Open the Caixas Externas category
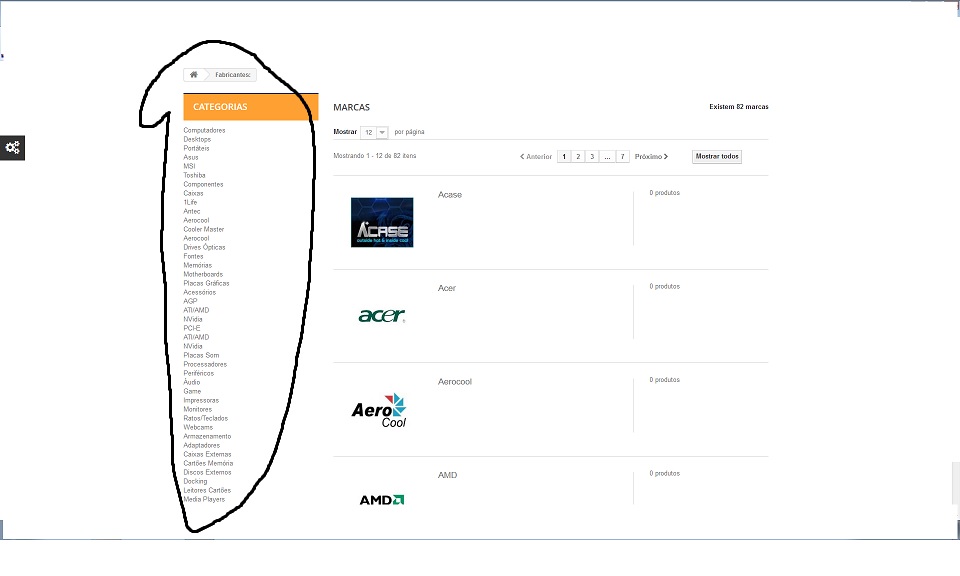 (208, 454)
